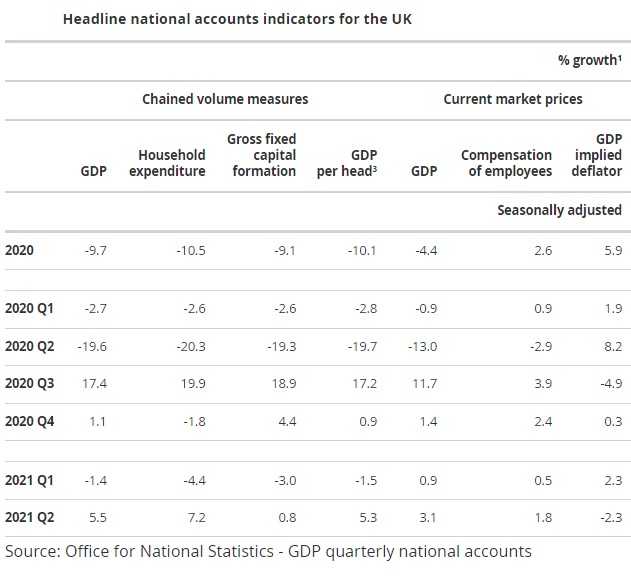Click the '% growth' label with footnote

(589, 60)
